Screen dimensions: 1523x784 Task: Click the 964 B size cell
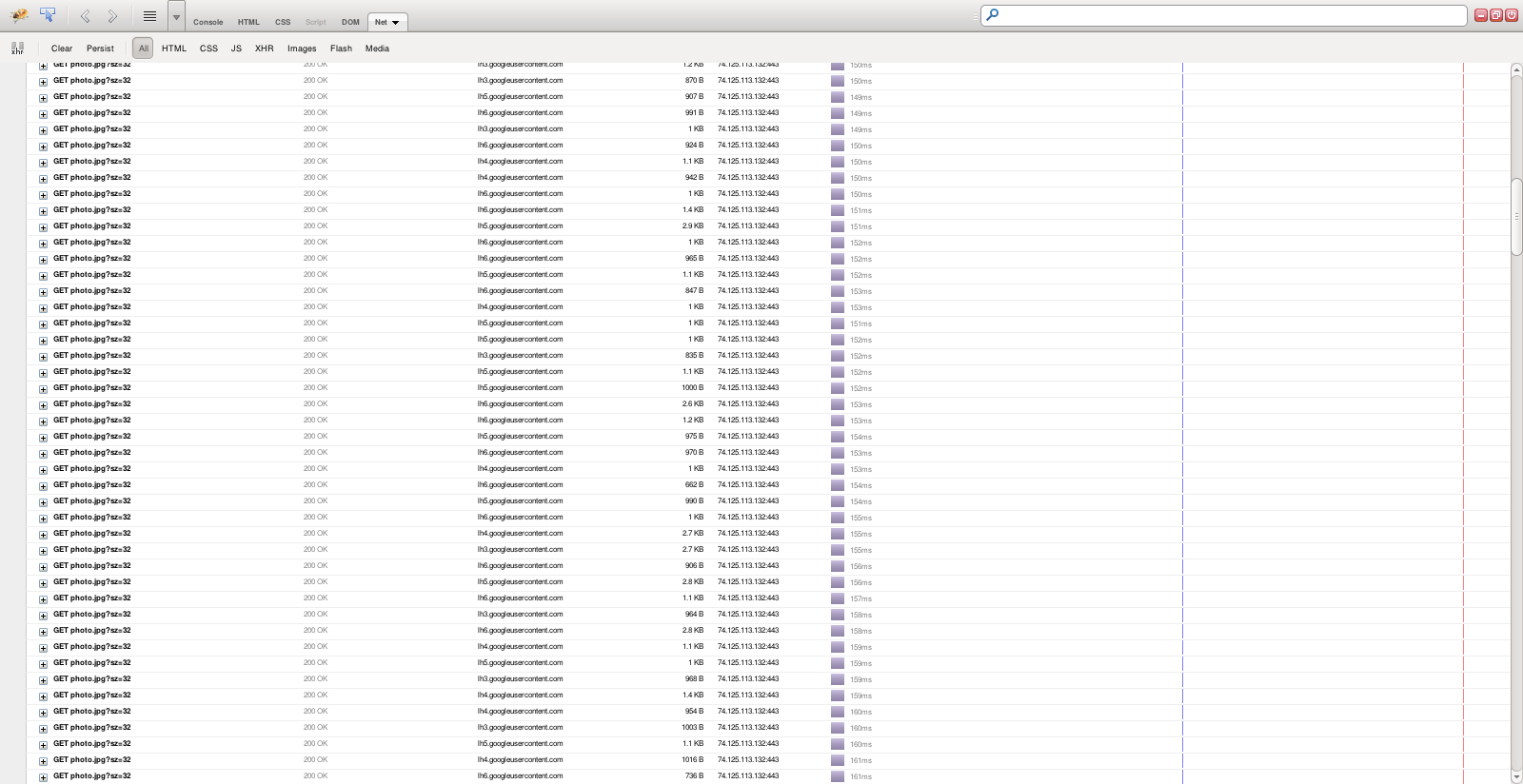[694, 615]
